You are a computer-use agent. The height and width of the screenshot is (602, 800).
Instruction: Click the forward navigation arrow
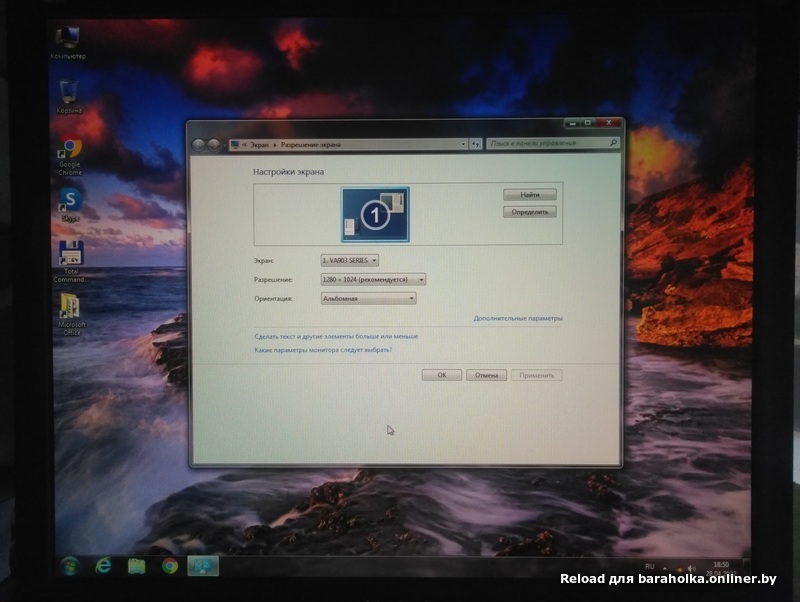214,145
